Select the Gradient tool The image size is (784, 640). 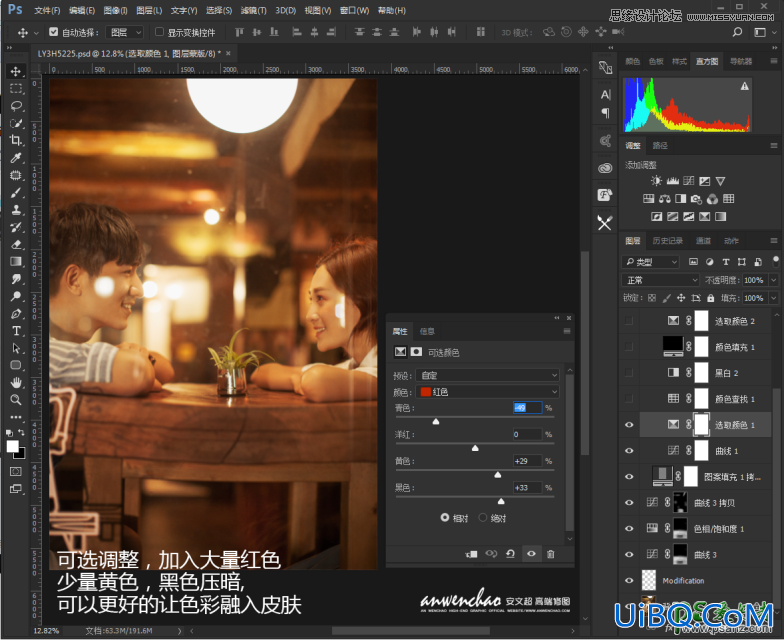[x=16, y=262]
